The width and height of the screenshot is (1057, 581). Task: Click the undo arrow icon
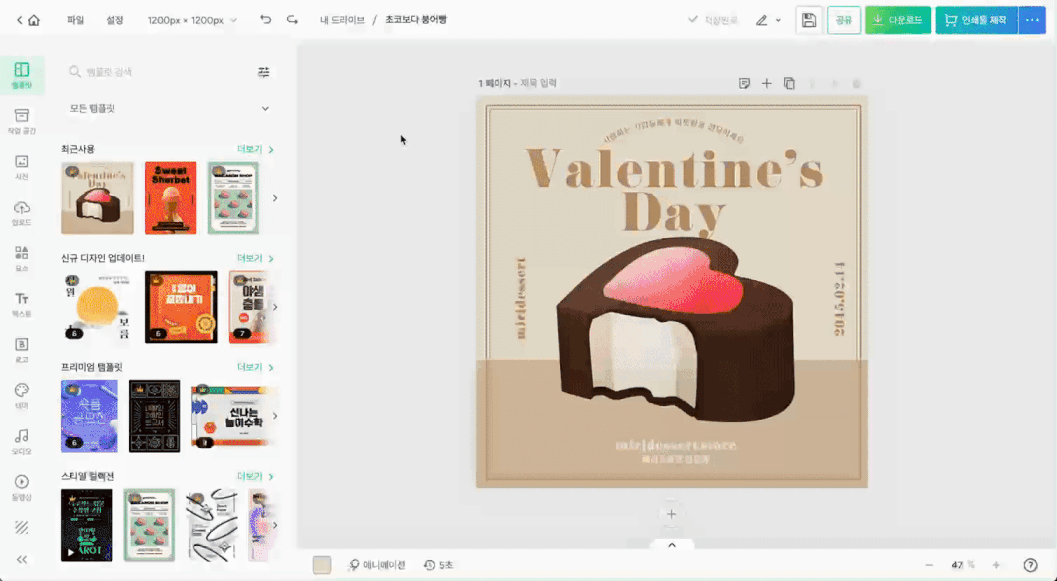(265, 20)
